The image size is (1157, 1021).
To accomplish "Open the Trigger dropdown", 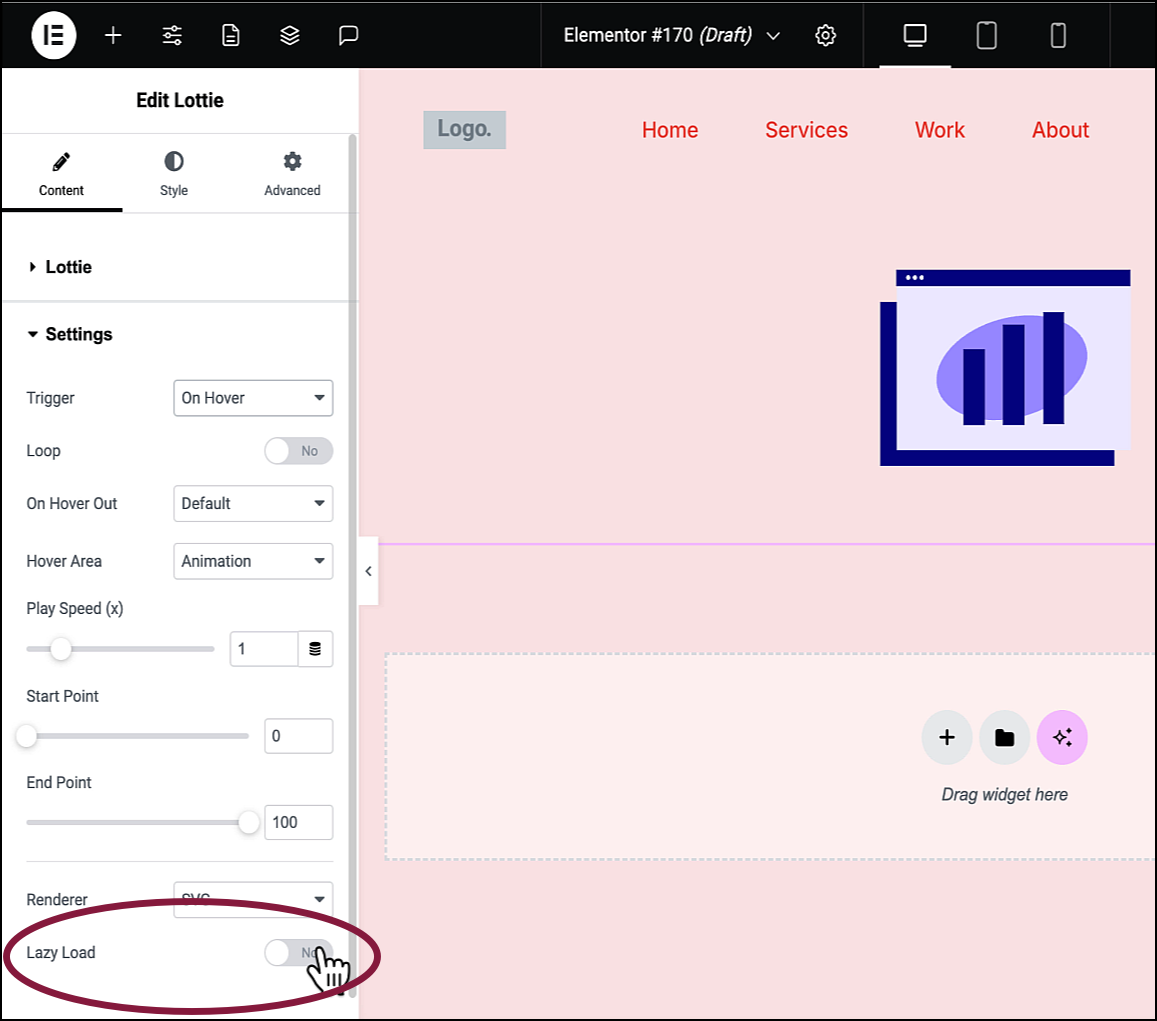I will click(253, 398).
